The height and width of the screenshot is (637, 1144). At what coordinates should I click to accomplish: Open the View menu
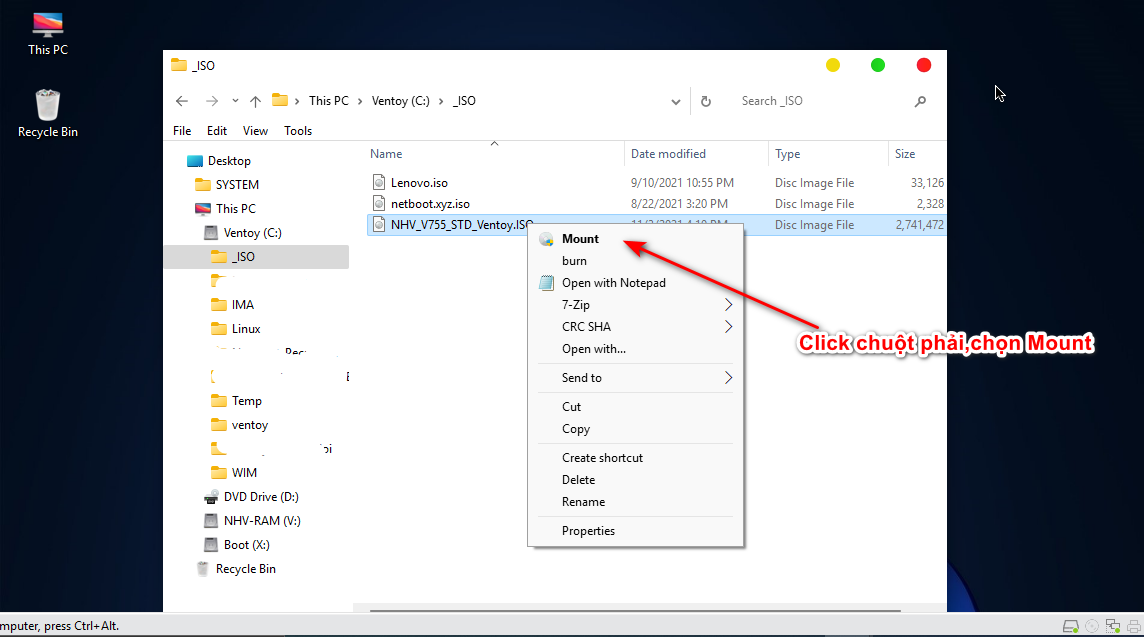point(255,131)
